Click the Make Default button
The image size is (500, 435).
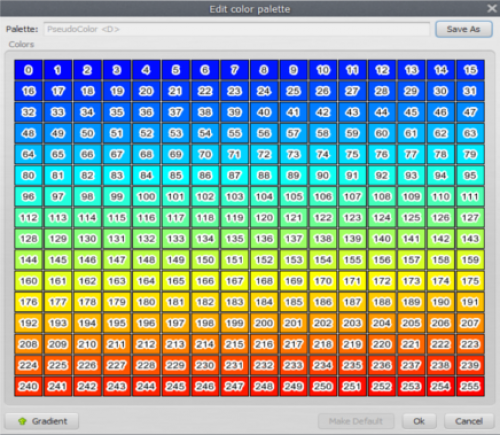[356, 421]
